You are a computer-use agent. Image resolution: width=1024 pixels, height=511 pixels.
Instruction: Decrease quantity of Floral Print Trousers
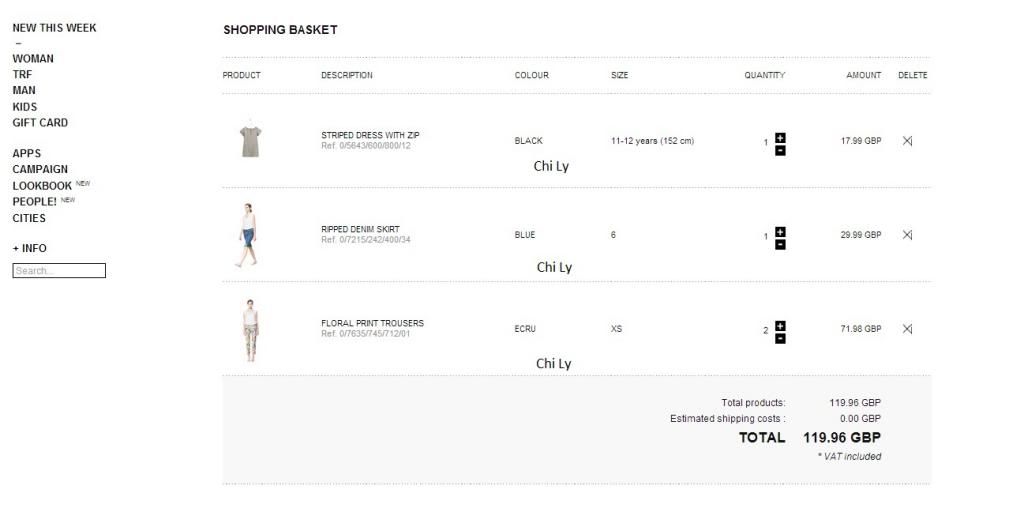[780, 338]
